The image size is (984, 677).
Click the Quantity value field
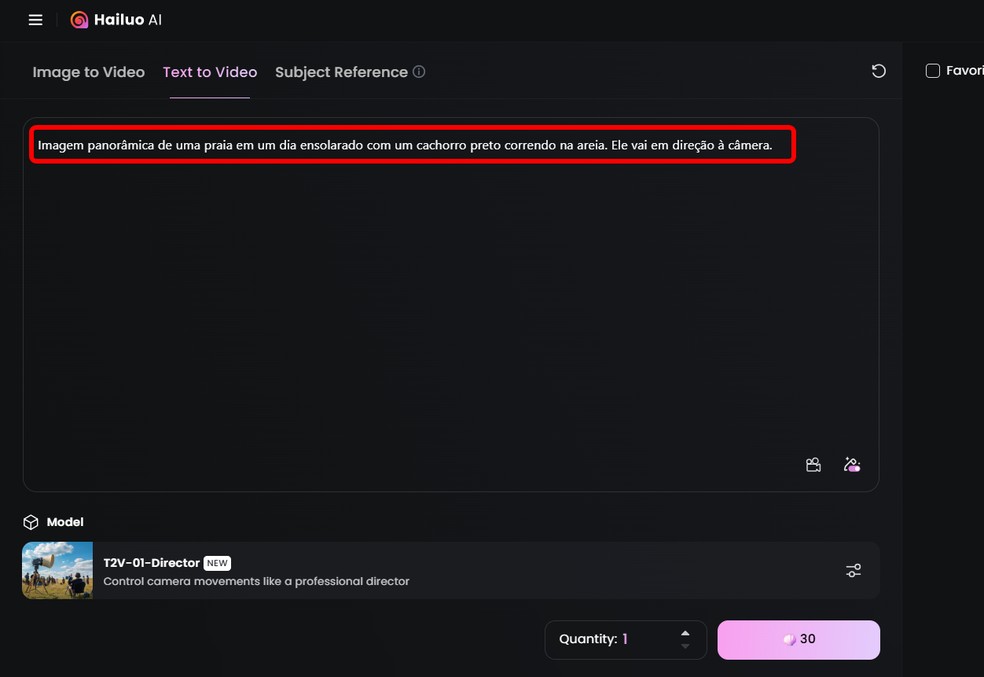(625, 639)
